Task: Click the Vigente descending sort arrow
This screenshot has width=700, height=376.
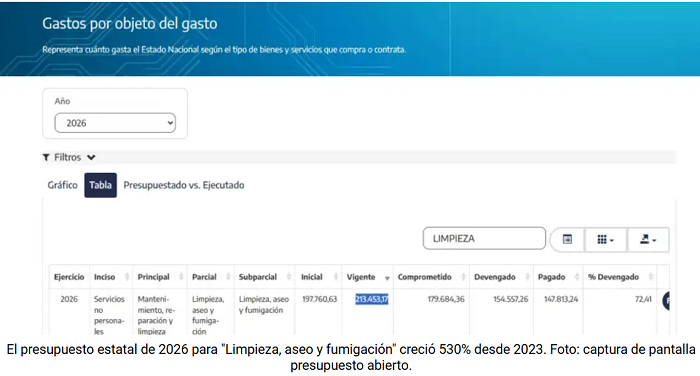Action: tap(387, 278)
